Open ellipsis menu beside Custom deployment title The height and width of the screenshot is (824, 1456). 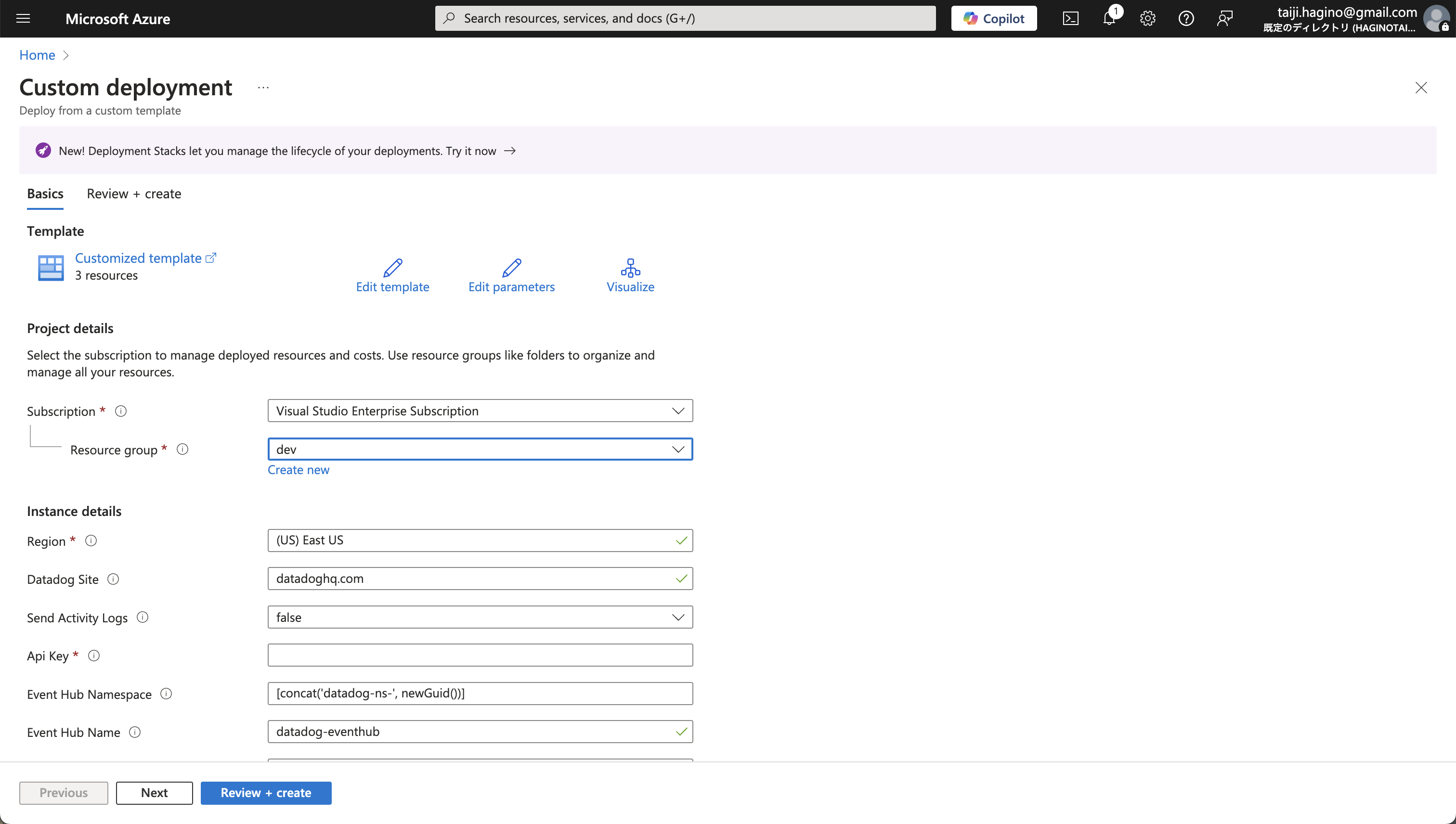pyautogui.click(x=263, y=88)
